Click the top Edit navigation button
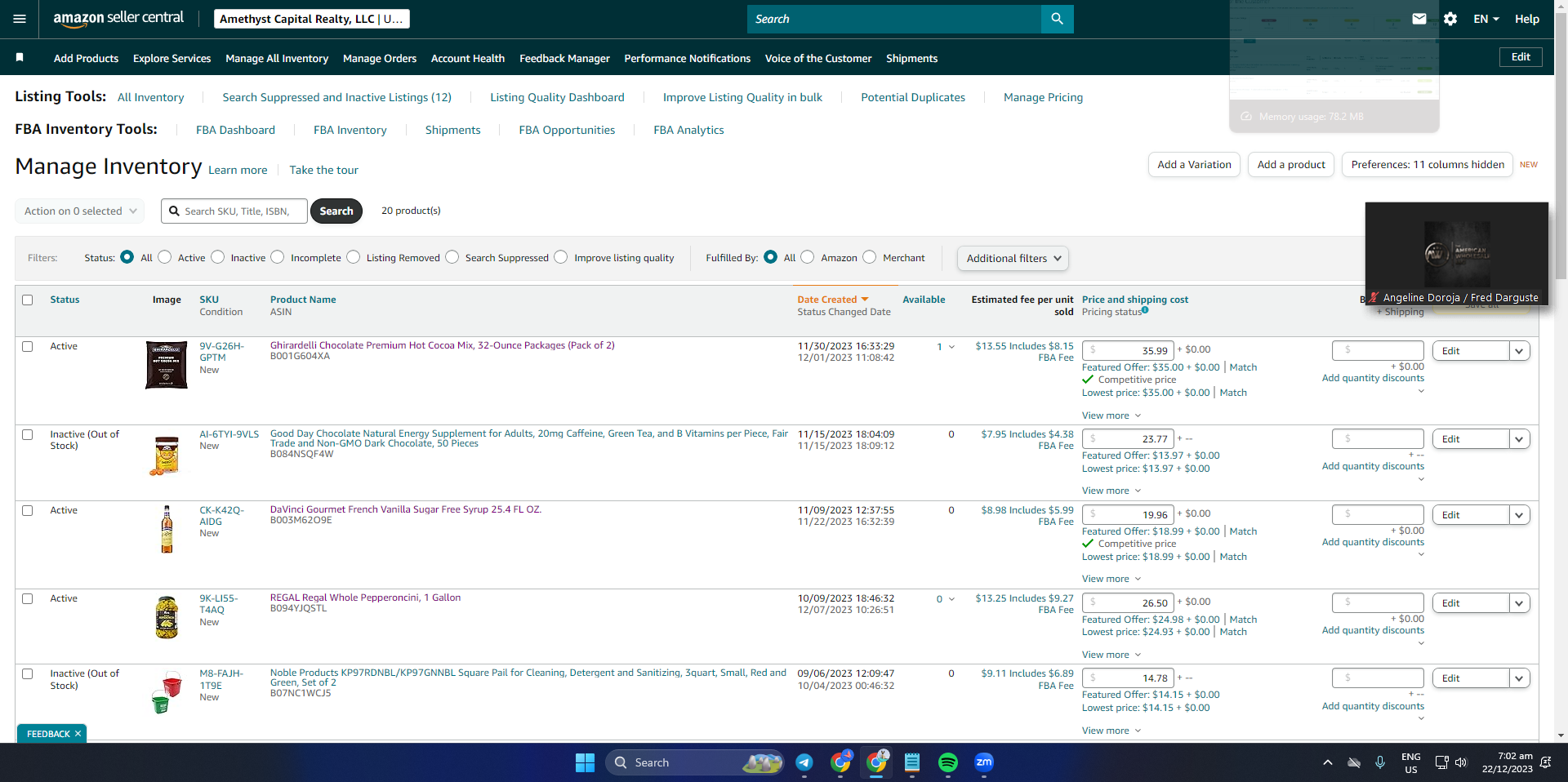1568x782 pixels. click(1521, 57)
